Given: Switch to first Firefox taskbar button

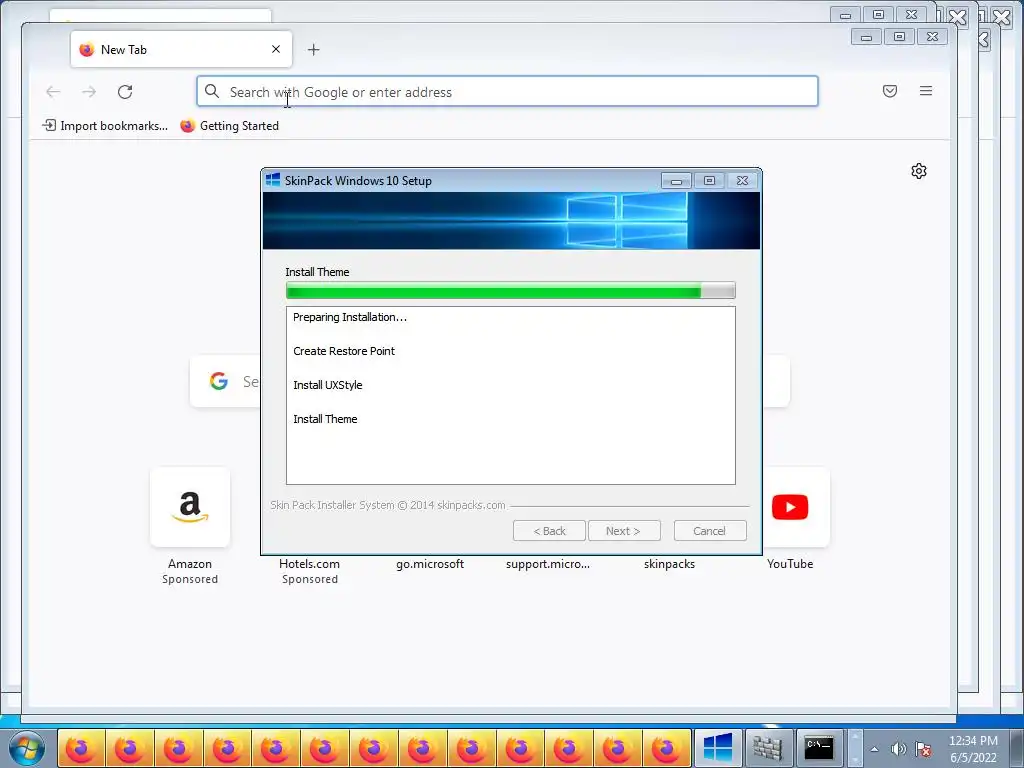Looking at the screenshot, I should pyautogui.click(x=81, y=748).
